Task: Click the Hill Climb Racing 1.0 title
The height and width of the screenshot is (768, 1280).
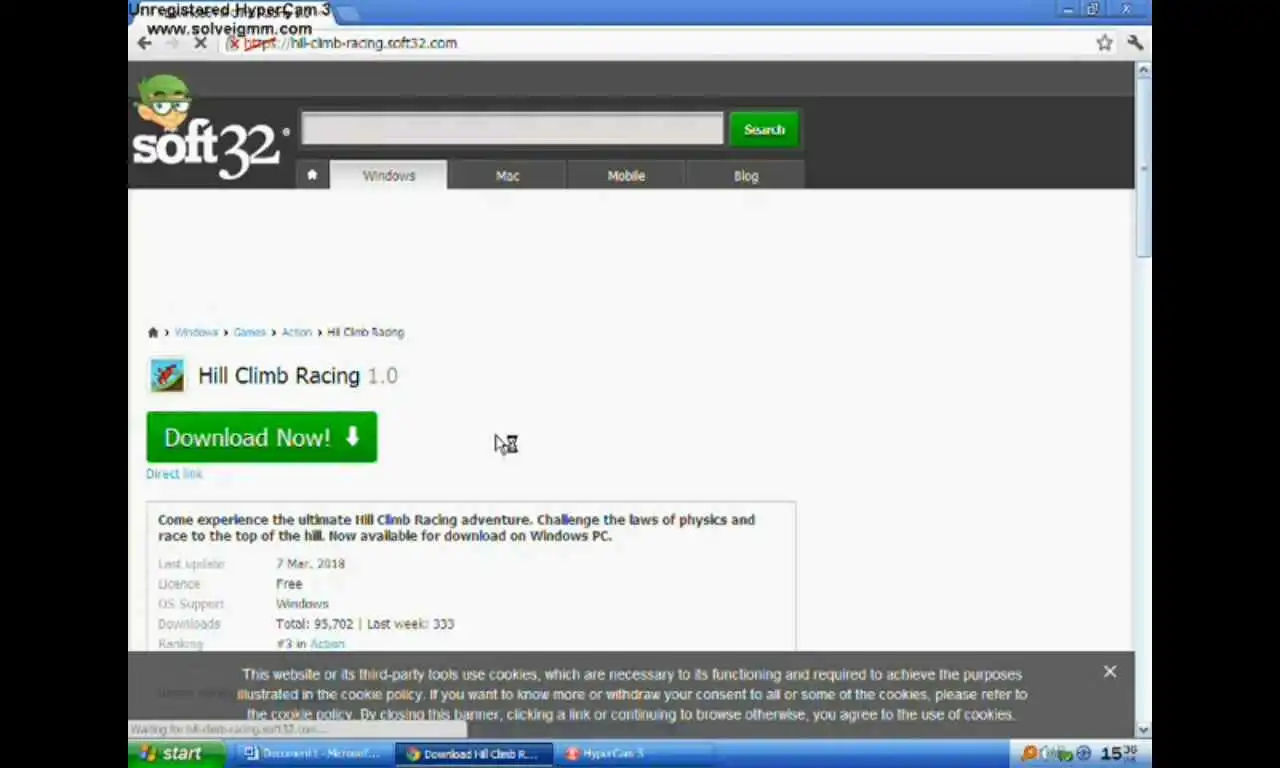Action: tap(297, 376)
